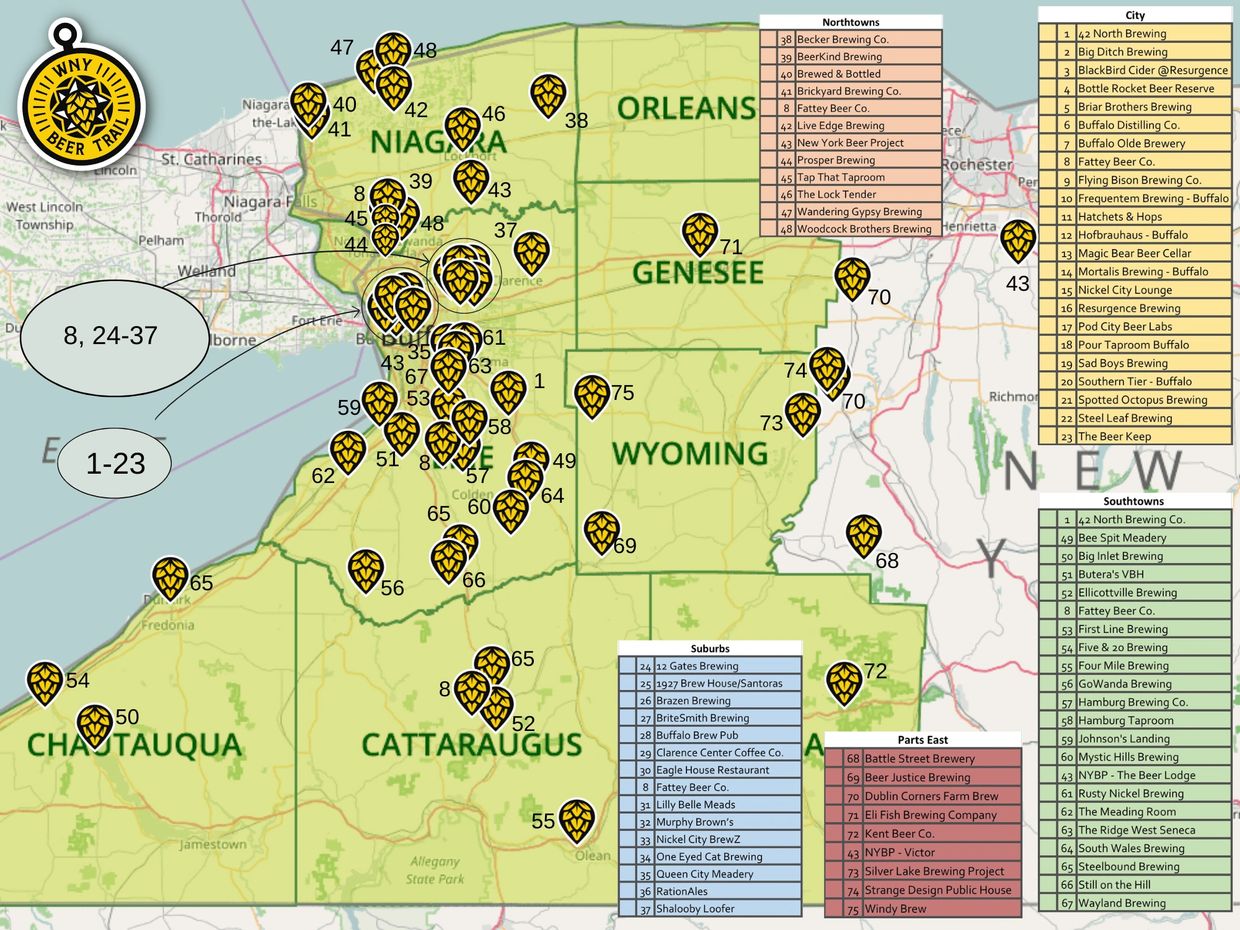Click the hop pin labeled 1 on map
The width and height of the screenshot is (1240, 930).
pos(508,392)
